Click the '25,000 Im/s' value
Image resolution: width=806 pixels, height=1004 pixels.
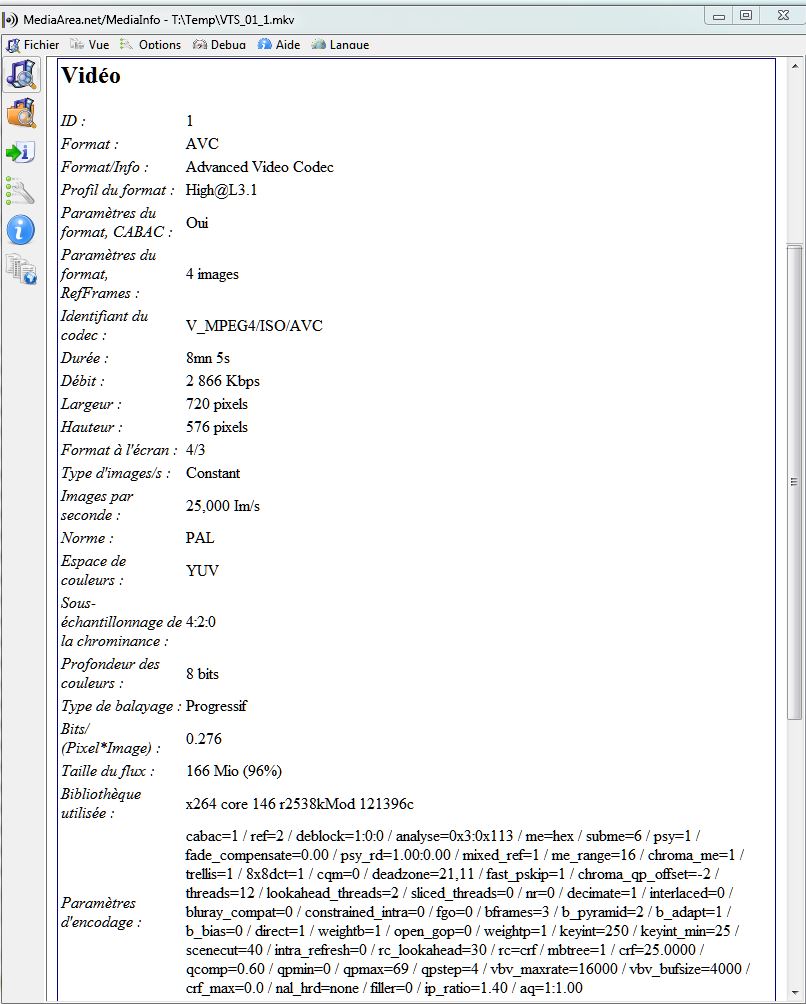pos(223,505)
